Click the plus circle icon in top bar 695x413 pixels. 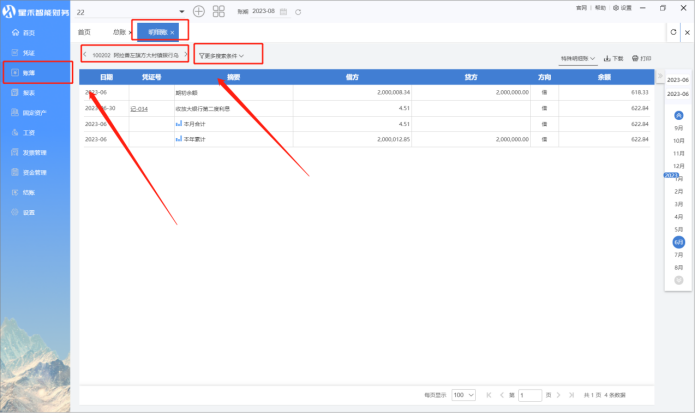click(x=198, y=11)
